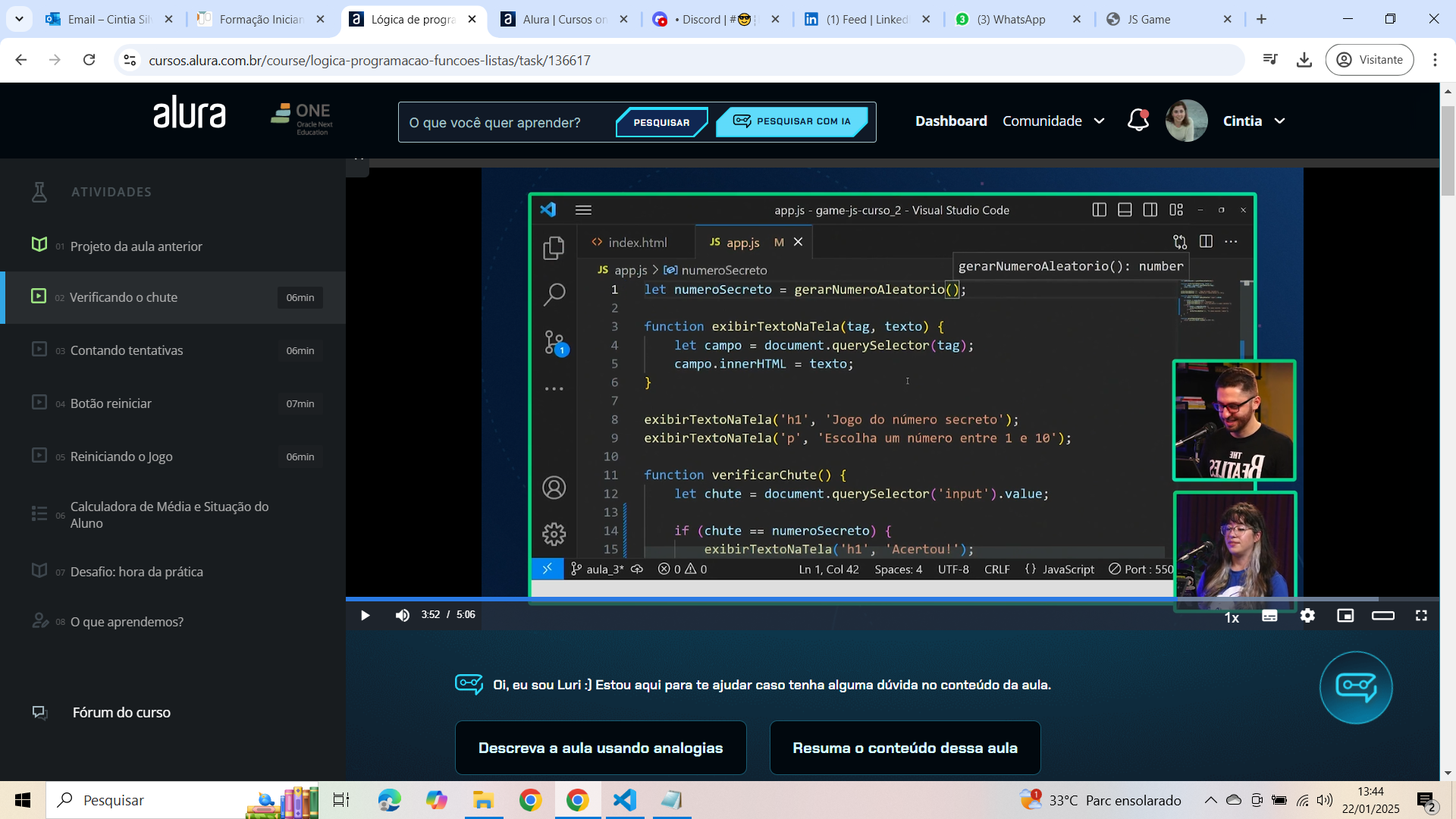Click the PESQUISAR button
The image size is (1456, 819).
click(661, 122)
